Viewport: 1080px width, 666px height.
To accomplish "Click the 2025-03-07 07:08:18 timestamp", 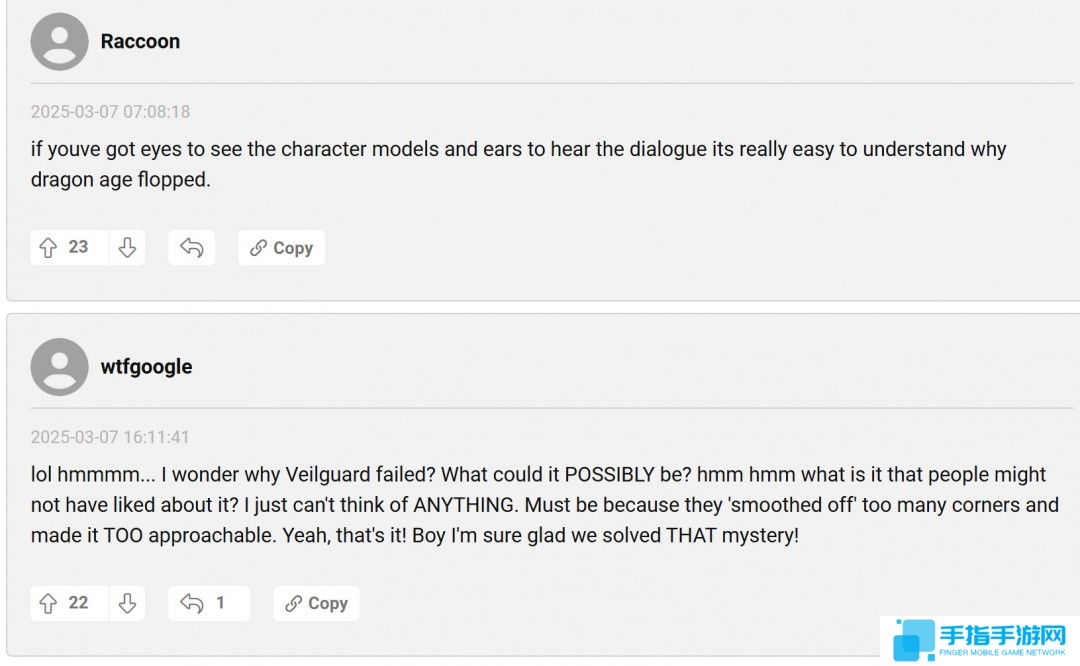I will click(110, 112).
